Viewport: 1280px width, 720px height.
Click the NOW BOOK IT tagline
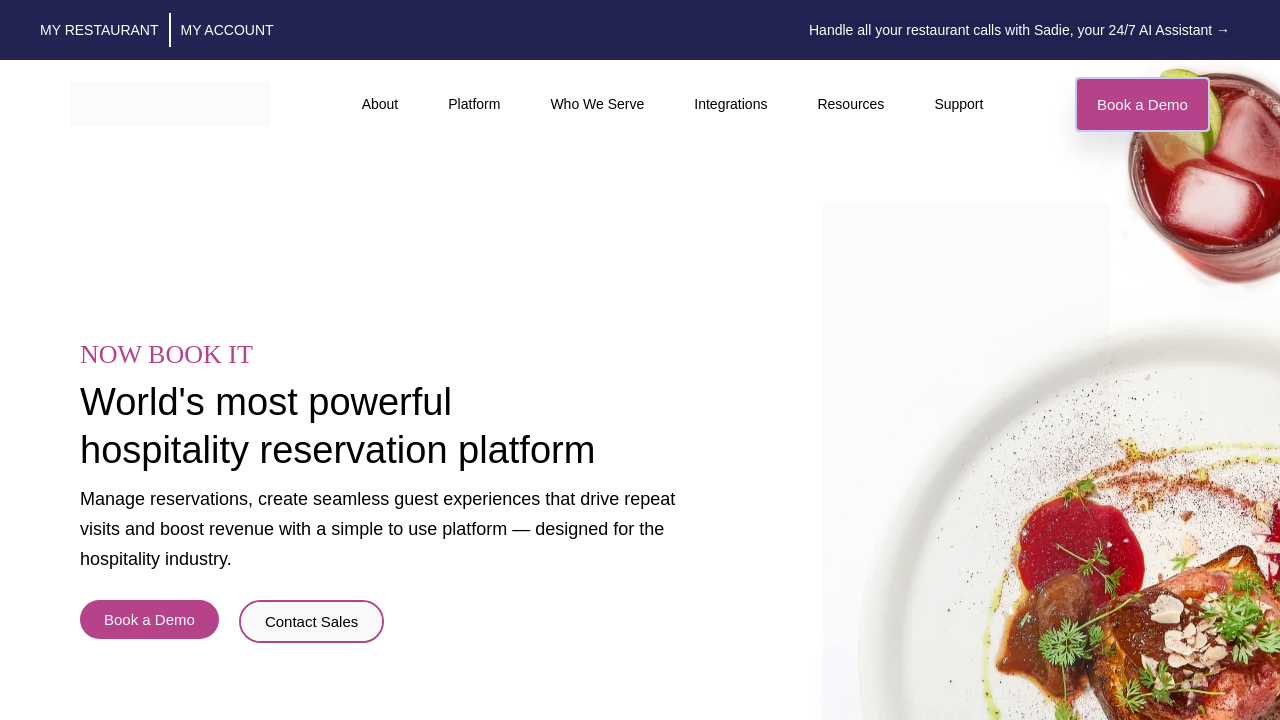coord(166,354)
